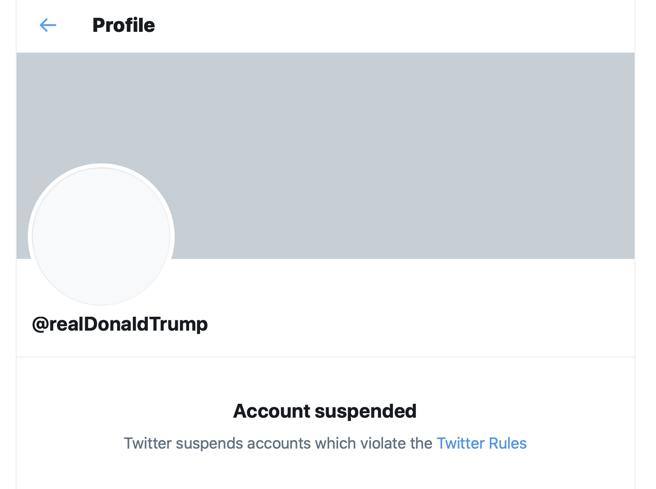Click the word "violate" in the notice
The width and height of the screenshot is (656, 489).
click(381, 443)
